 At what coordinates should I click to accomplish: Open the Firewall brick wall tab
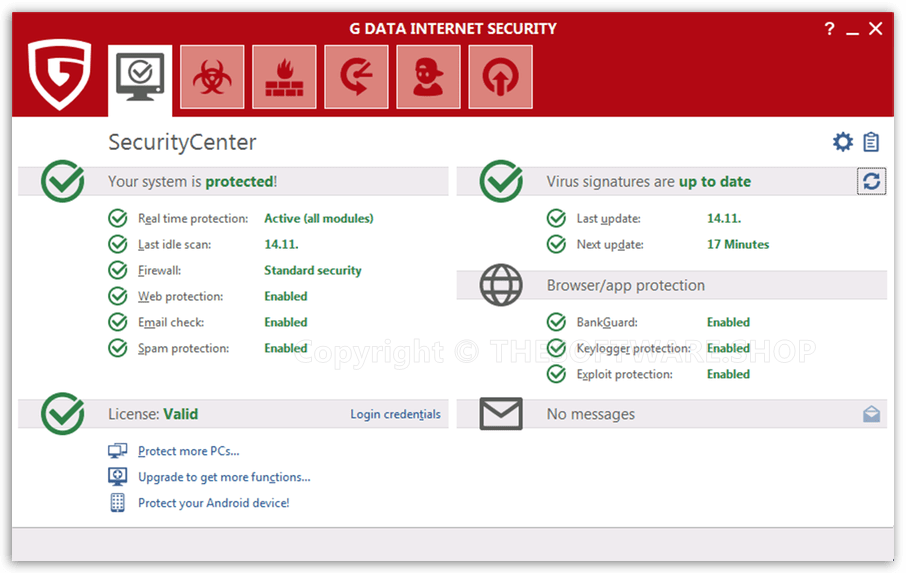tap(284, 77)
